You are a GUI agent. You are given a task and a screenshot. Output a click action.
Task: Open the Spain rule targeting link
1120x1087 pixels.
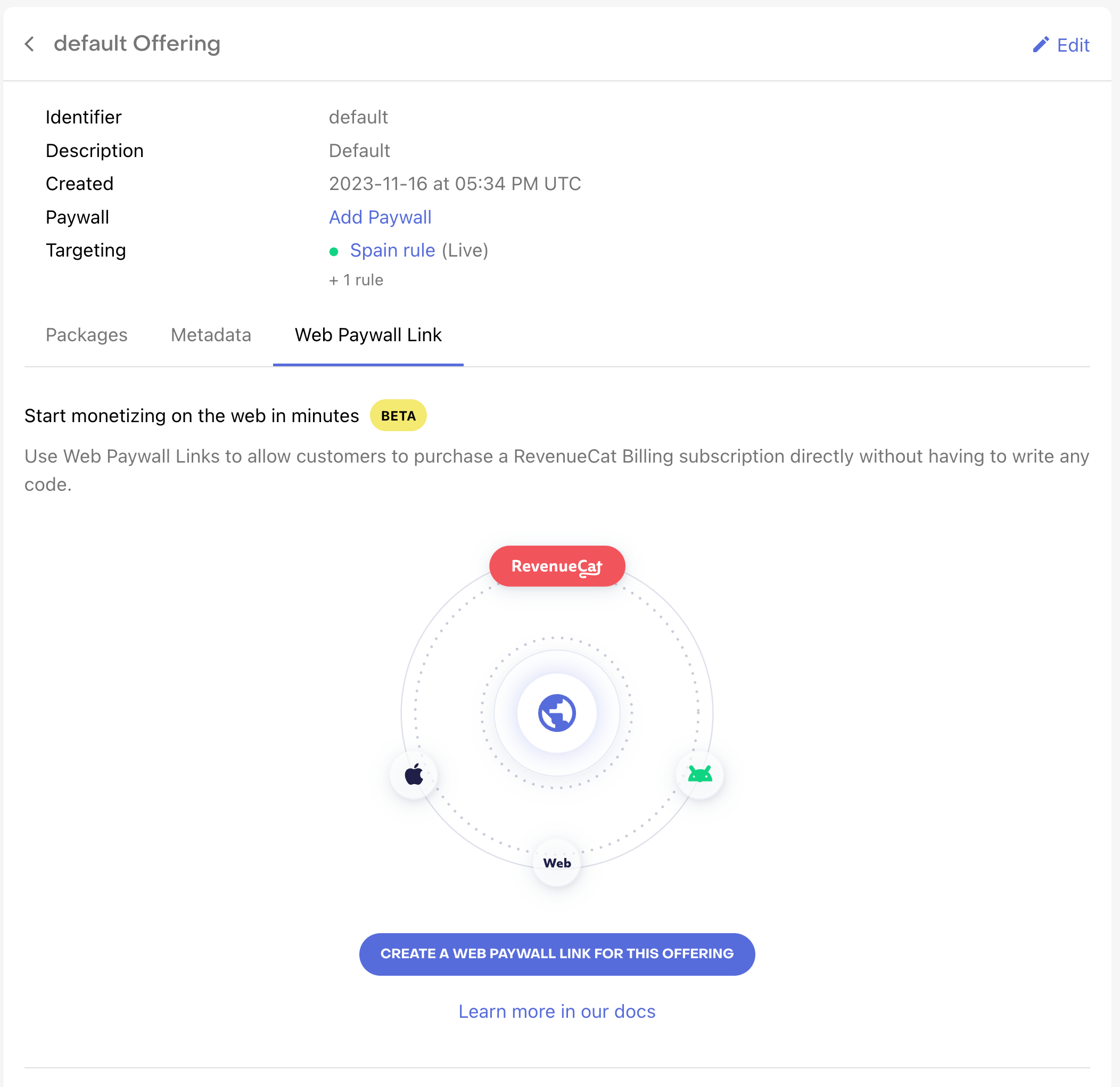(x=392, y=250)
